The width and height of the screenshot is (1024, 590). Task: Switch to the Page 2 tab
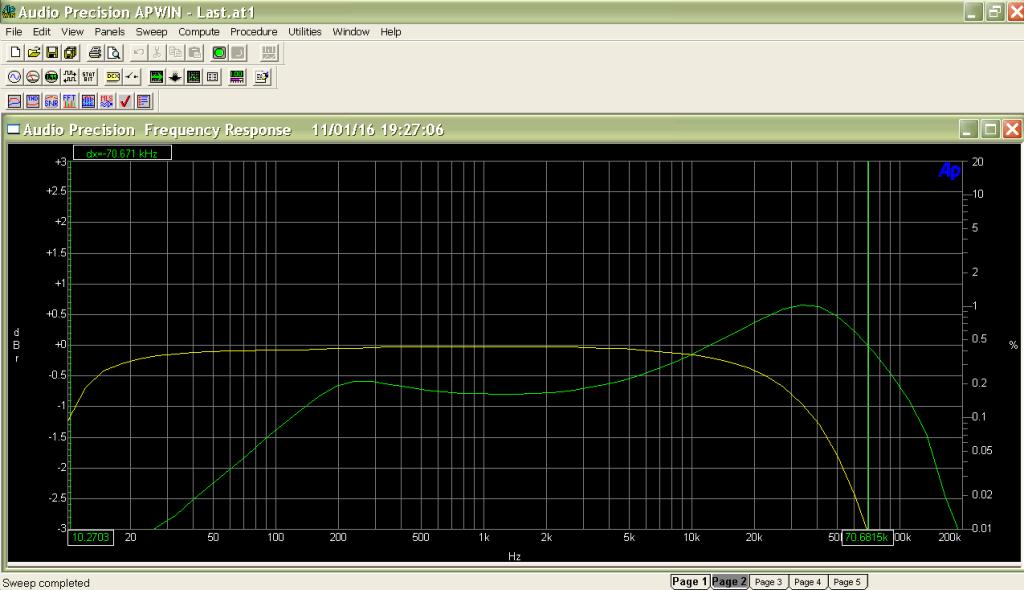729,582
